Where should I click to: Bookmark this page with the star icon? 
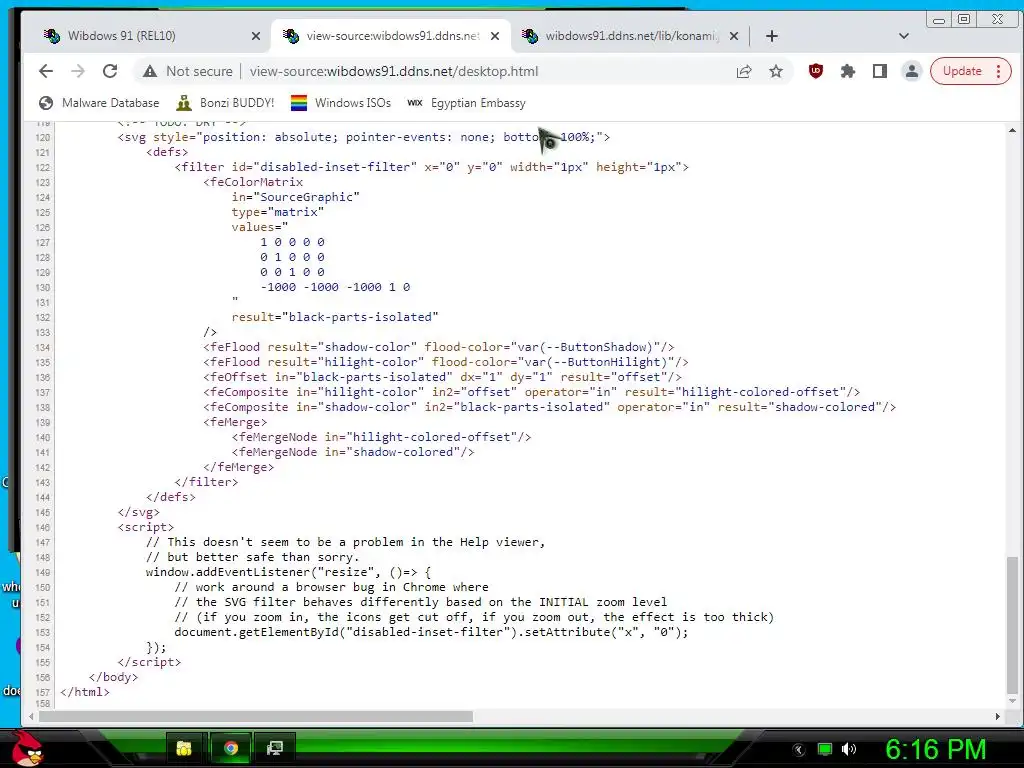[776, 71]
